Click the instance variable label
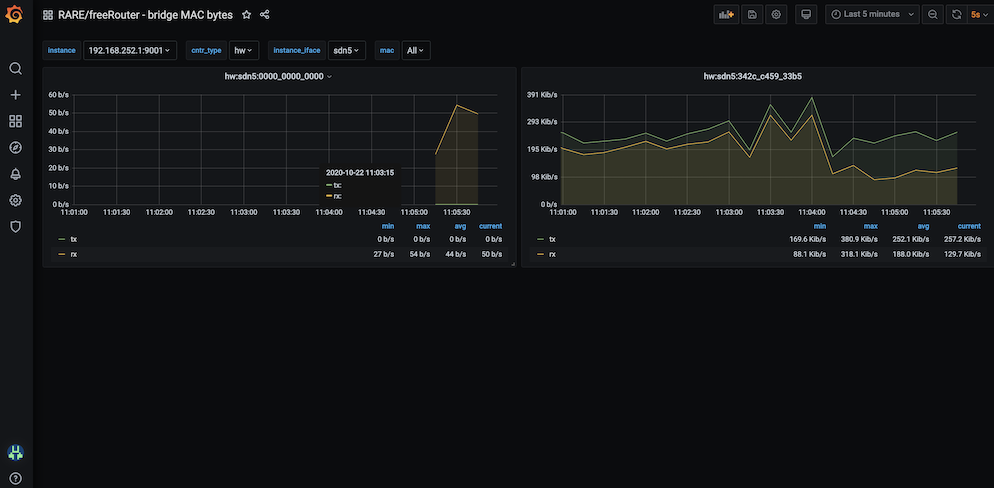Screen dimensions: 994x488 coord(61,50)
